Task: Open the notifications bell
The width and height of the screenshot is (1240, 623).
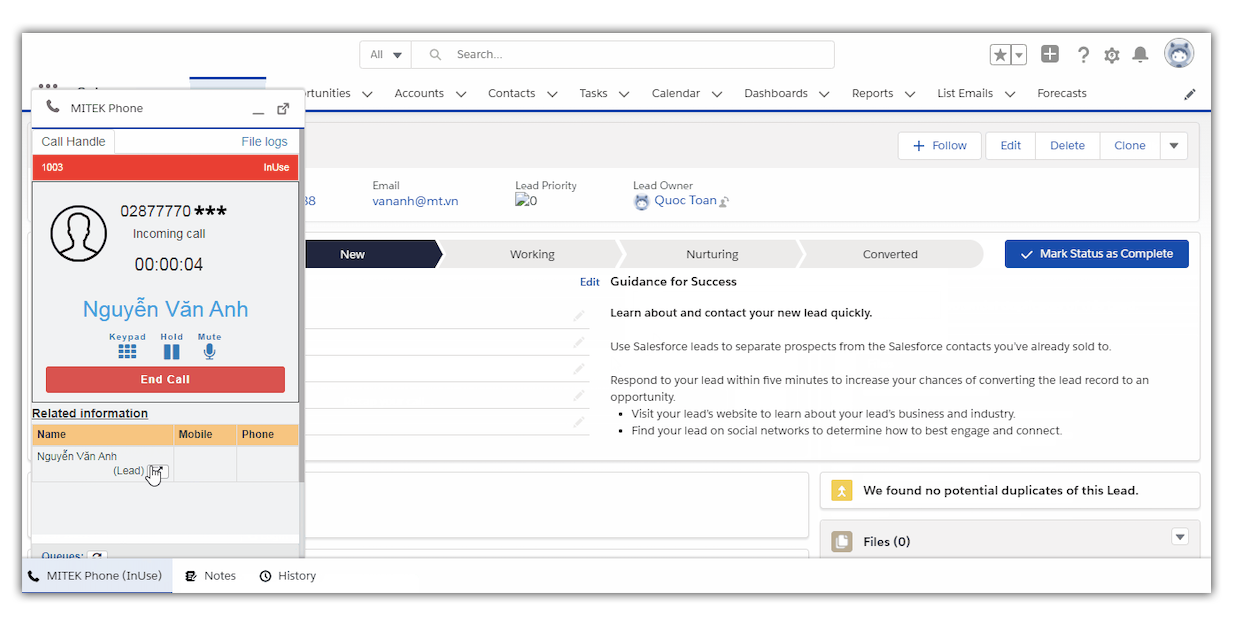Action: pos(1140,55)
